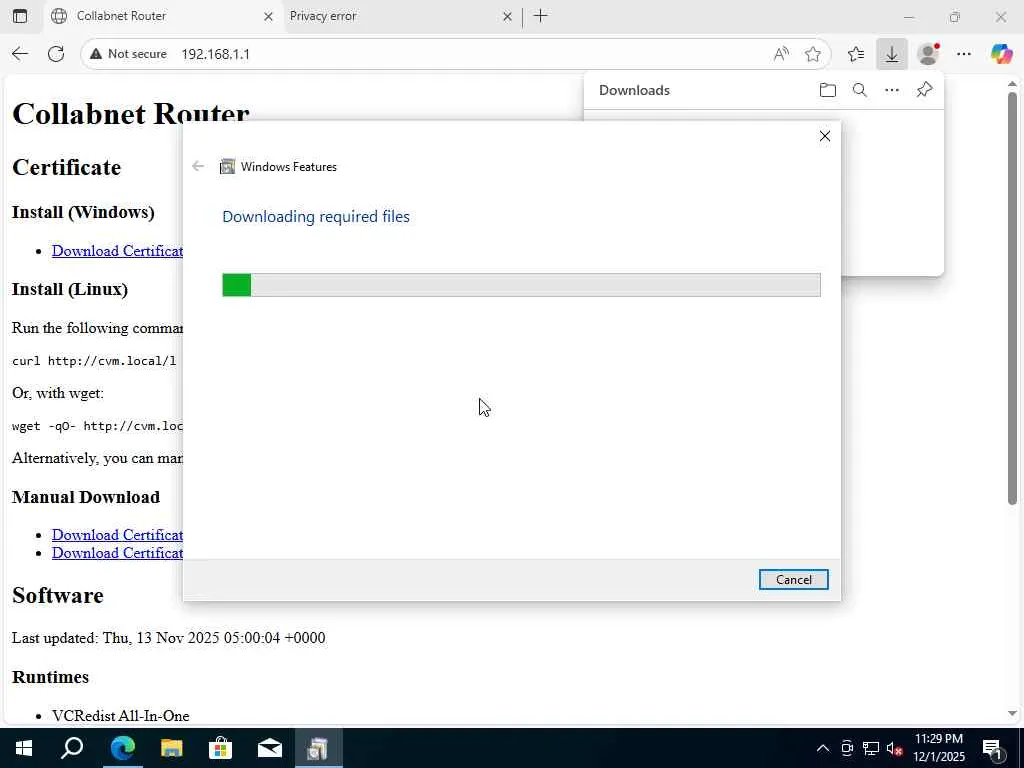Open the browser profile icon
Screen dimensions: 1024x768
pos(928,54)
